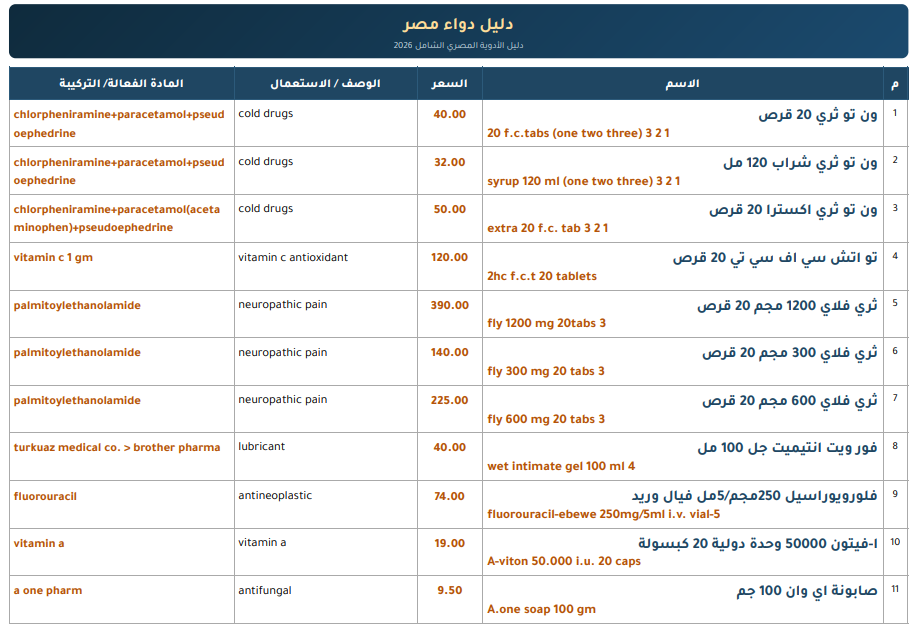This screenshot has width=921, height=632.
Task: Click neuropathic pain in the 390.00 row
Action: [x=283, y=304]
